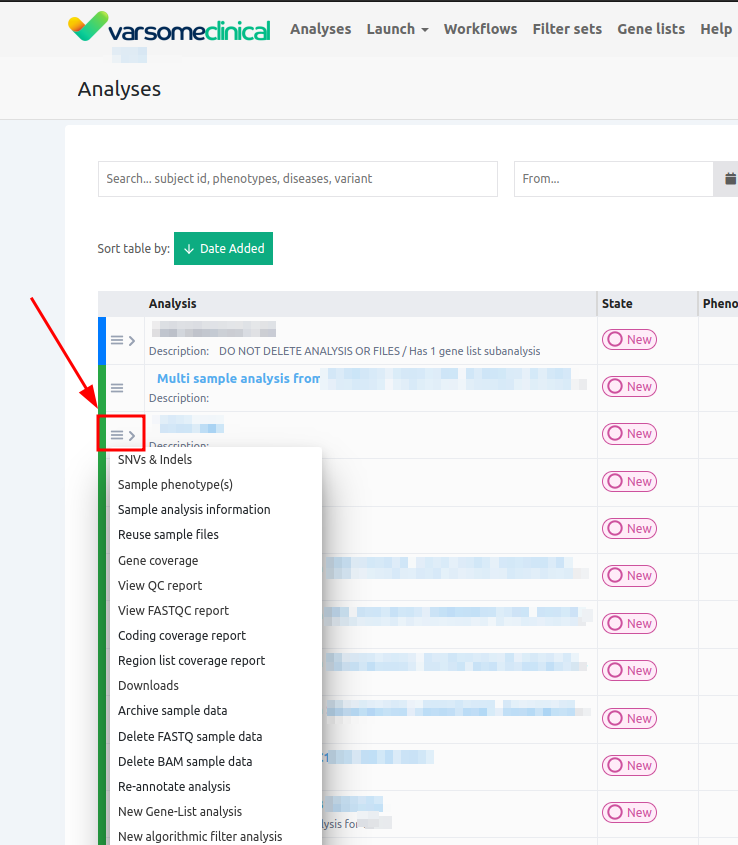The width and height of the screenshot is (738, 845).
Task: Open Multi sample analysis link
Action: point(238,379)
